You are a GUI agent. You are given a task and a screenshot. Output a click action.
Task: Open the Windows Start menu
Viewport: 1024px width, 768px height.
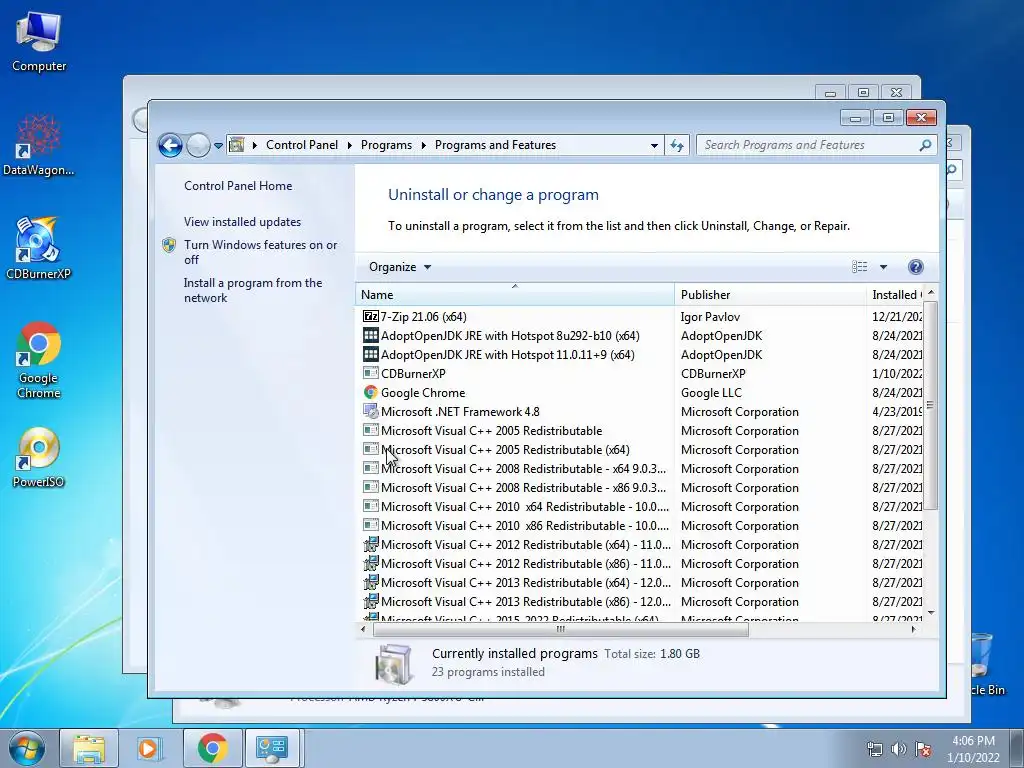coord(27,748)
